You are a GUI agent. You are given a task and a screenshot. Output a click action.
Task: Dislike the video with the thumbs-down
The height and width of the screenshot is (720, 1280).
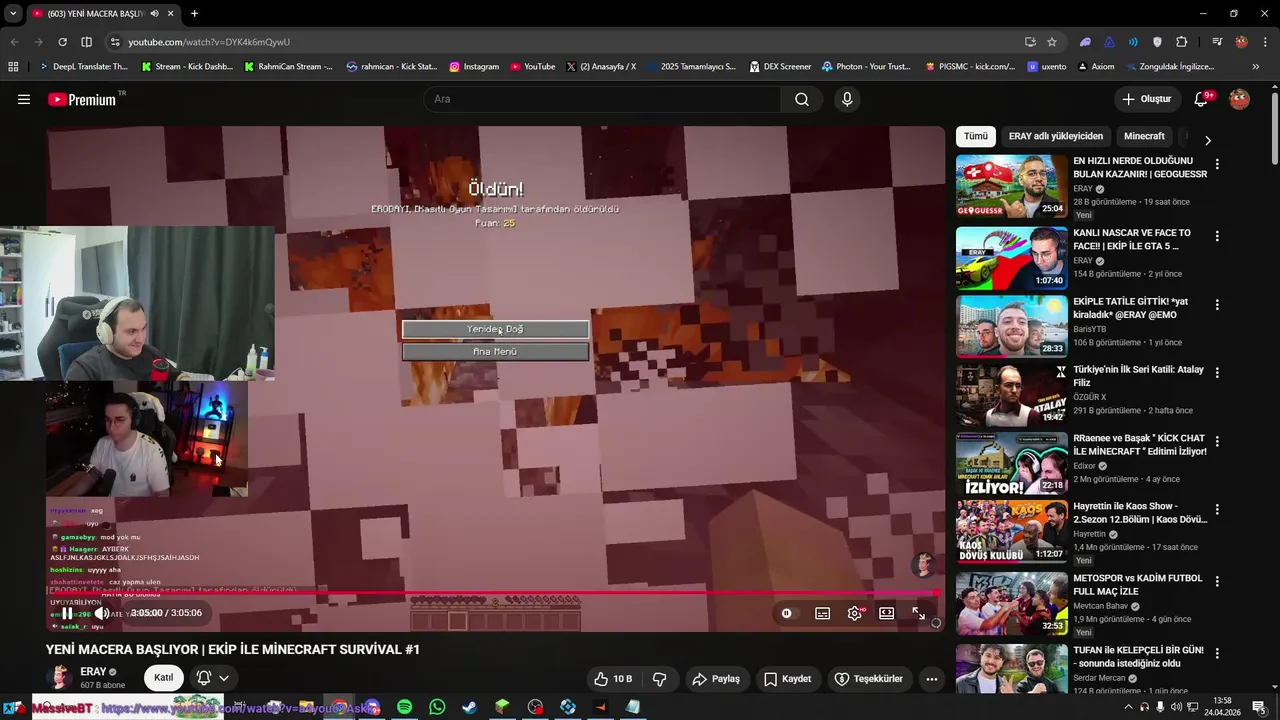pyautogui.click(x=659, y=679)
